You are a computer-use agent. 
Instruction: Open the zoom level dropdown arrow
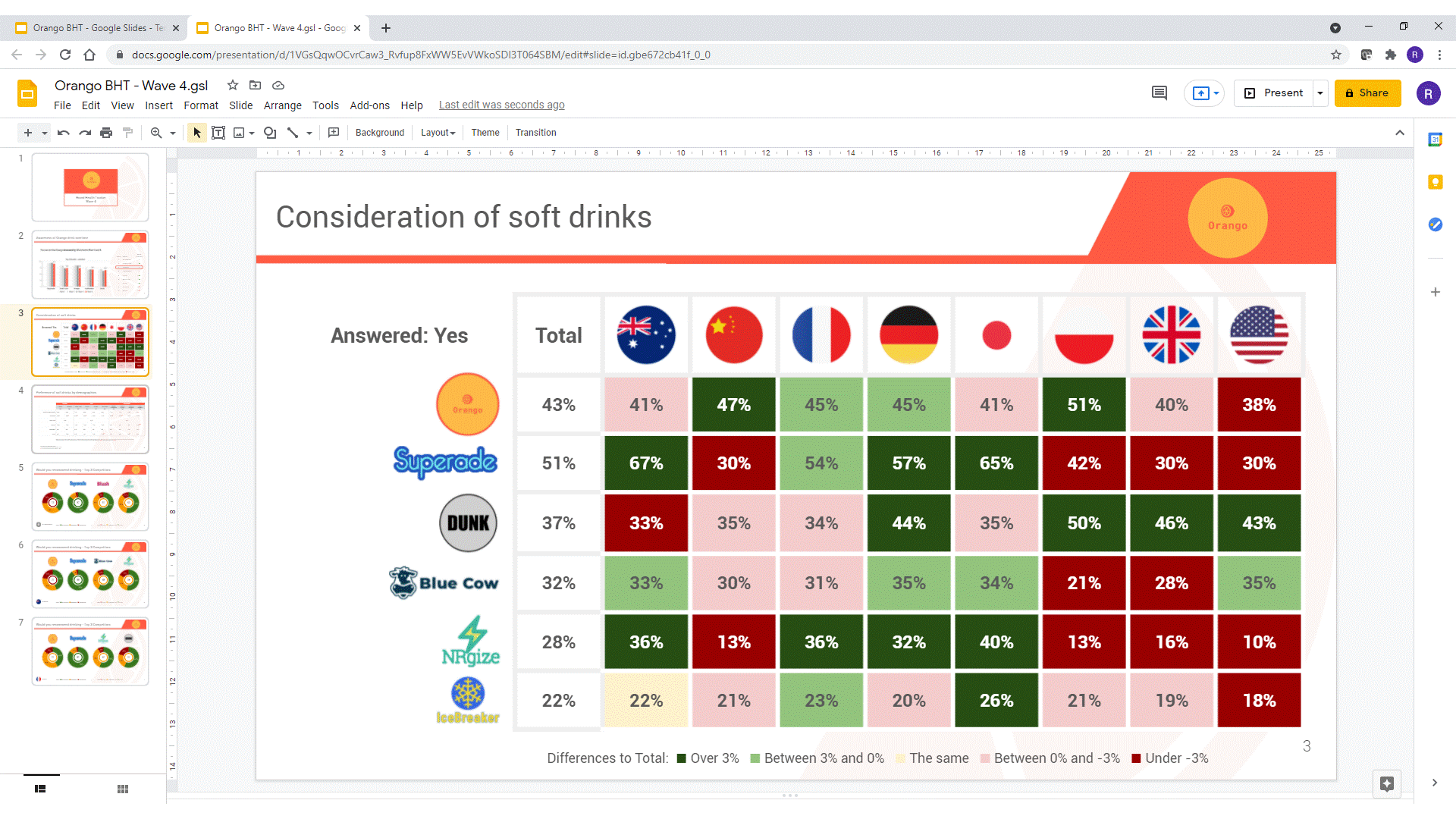click(x=173, y=133)
